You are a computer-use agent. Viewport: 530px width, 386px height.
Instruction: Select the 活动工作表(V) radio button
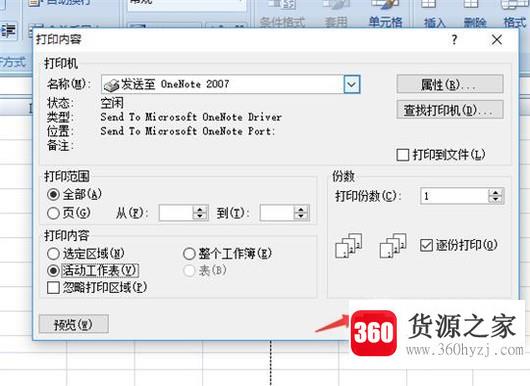click(53, 270)
